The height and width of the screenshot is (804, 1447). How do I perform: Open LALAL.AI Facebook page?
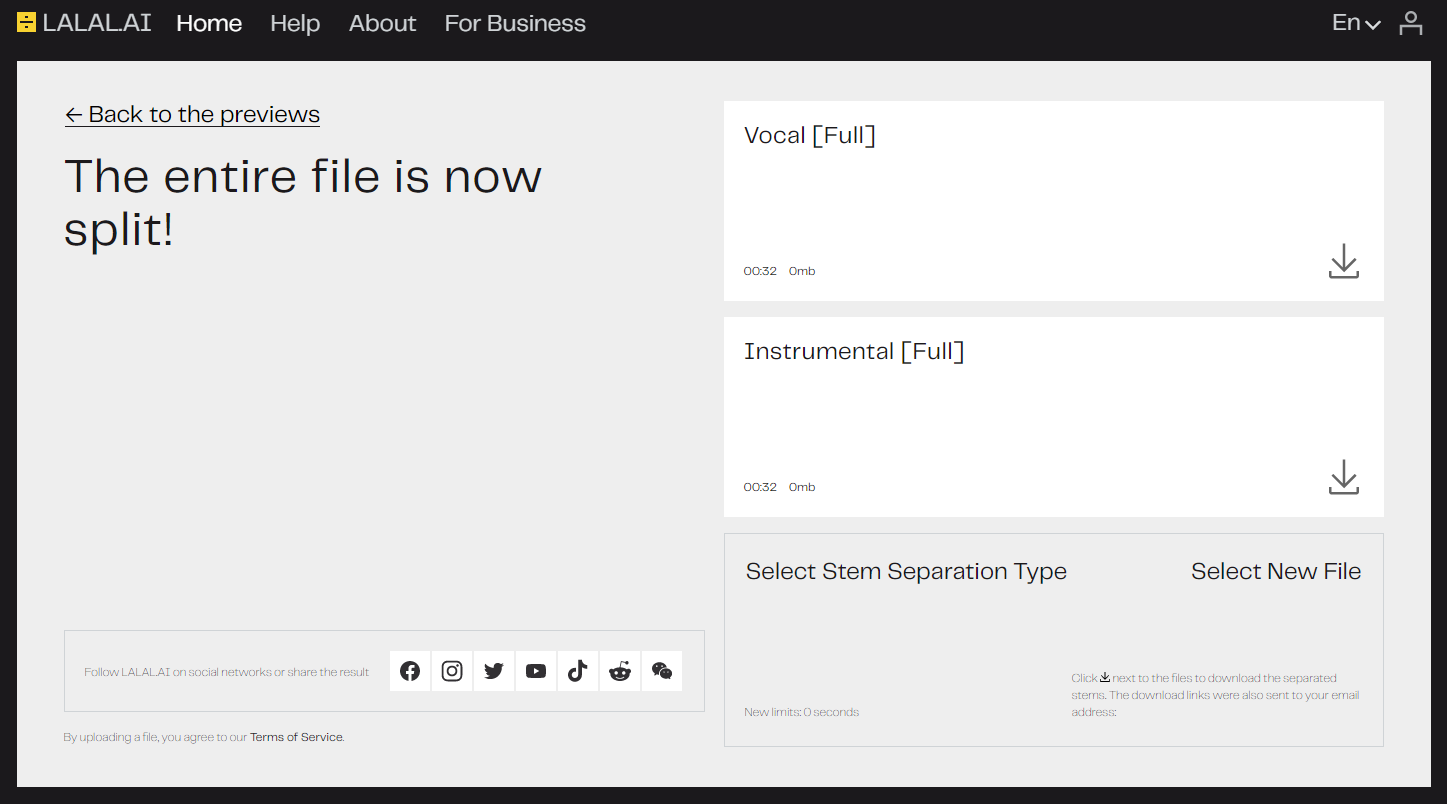click(410, 671)
